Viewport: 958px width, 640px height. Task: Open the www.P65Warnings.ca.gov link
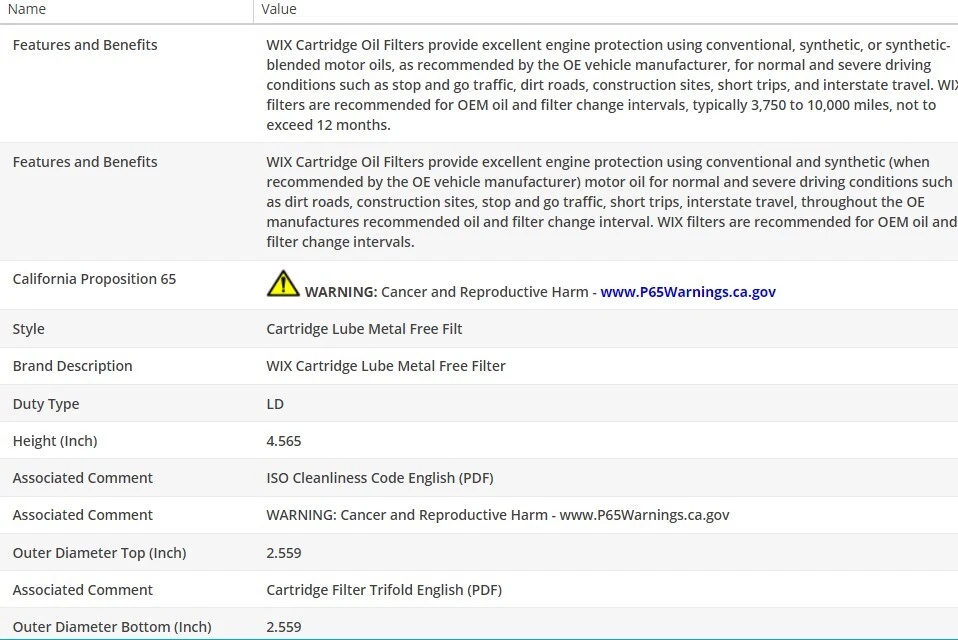[x=688, y=292]
